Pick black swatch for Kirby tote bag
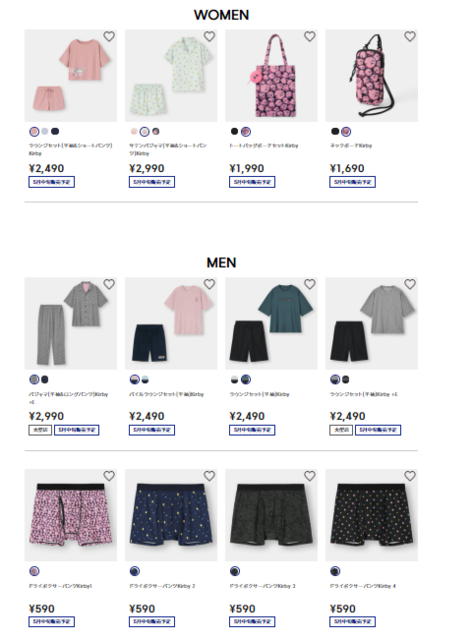 [234, 131]
